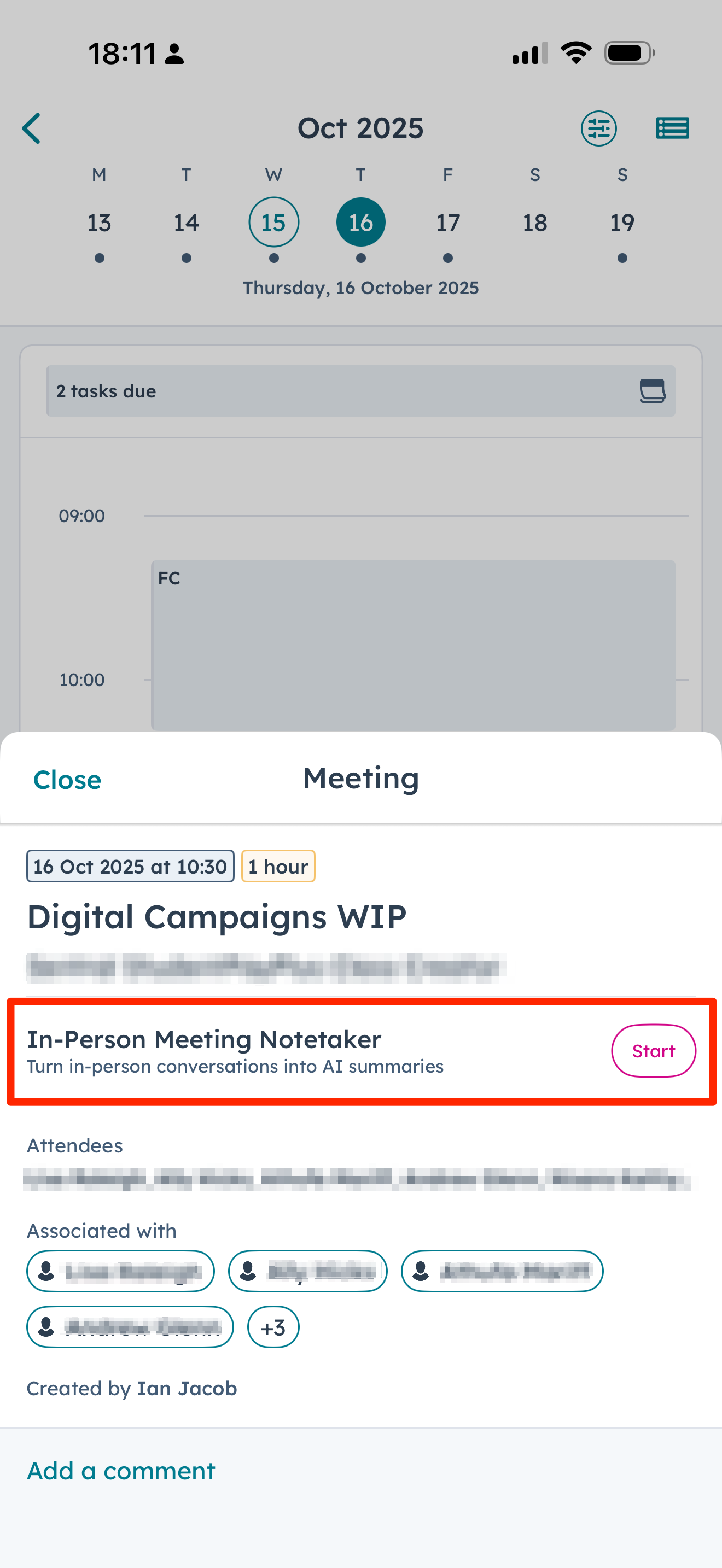This screenshot has height=1568, width=722.
Task: Select Monday 13 in the week strip
Action: click(99, 223)
